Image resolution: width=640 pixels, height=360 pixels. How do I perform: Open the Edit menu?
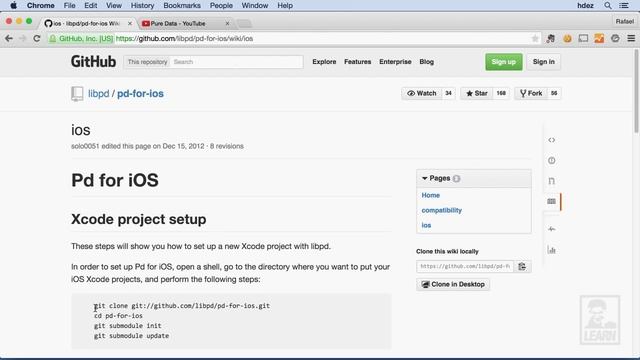(x=91, y=5)
